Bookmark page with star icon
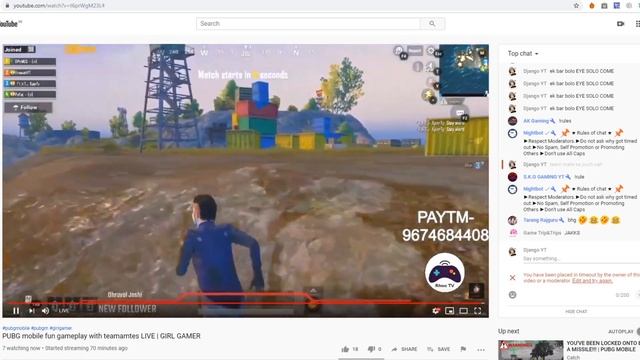 [x=576, y=6]
